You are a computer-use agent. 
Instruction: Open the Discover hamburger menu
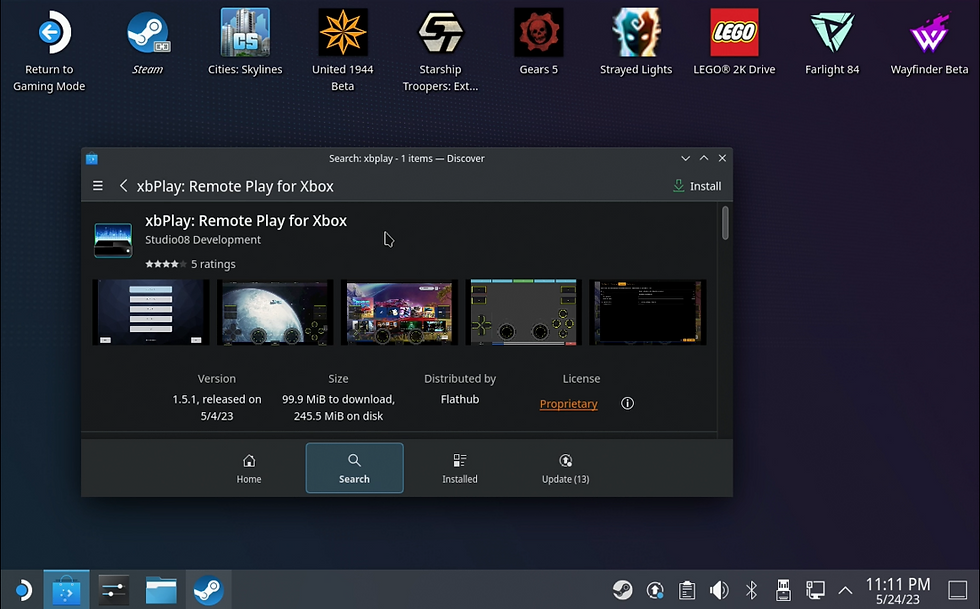[x=98, y=186]
